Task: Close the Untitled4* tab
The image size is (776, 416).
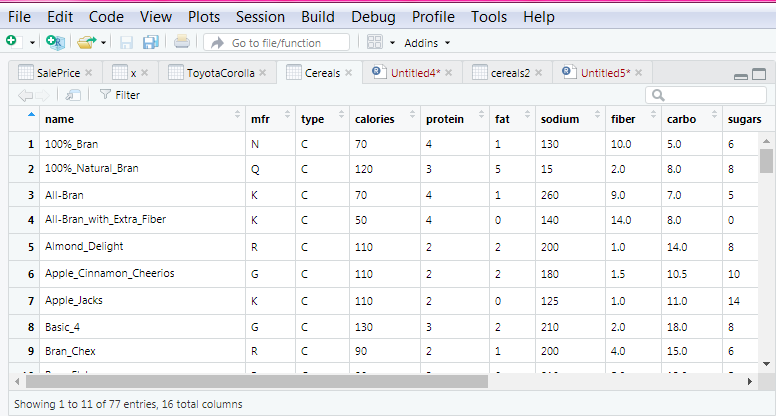Action: tap(448, 73)
